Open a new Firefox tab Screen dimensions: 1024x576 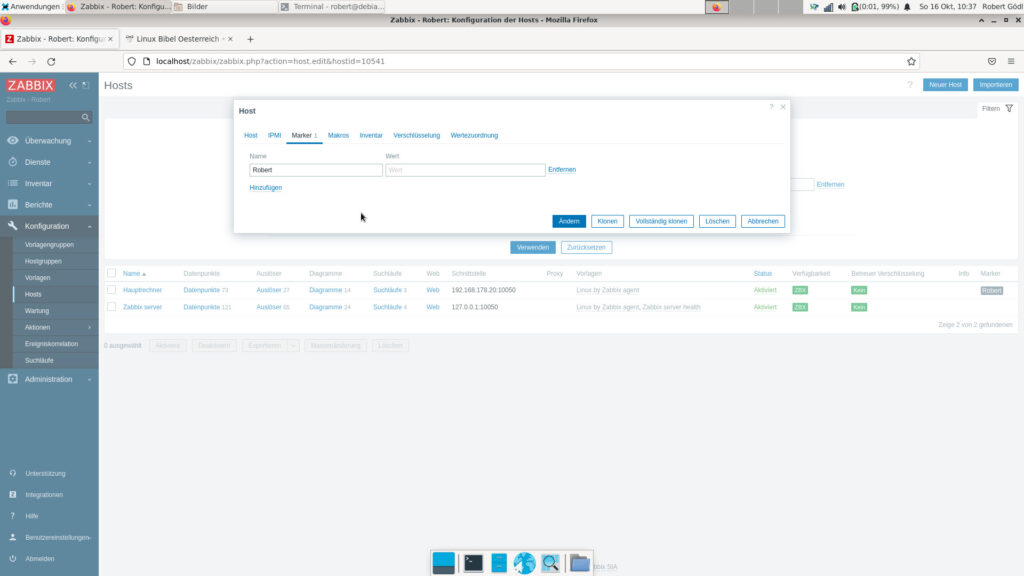pos(250,39)
